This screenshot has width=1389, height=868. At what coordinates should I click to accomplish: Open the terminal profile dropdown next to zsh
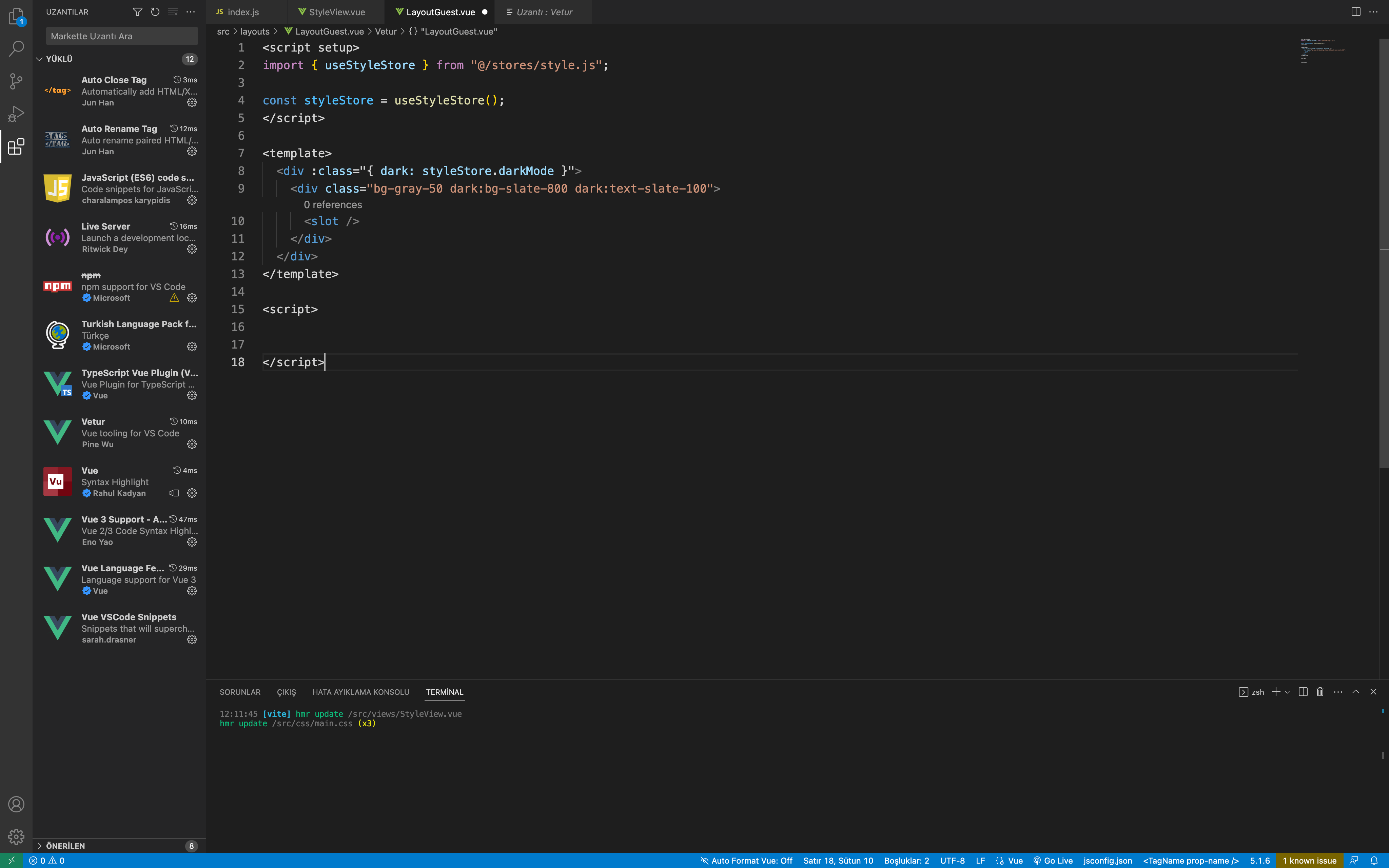coord(1287,692)
